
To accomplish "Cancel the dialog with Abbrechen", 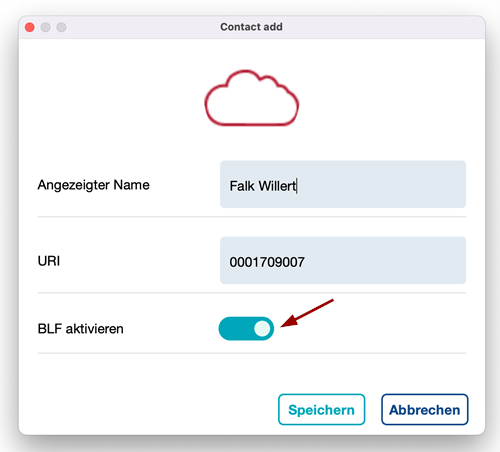I will coord(425,410).
